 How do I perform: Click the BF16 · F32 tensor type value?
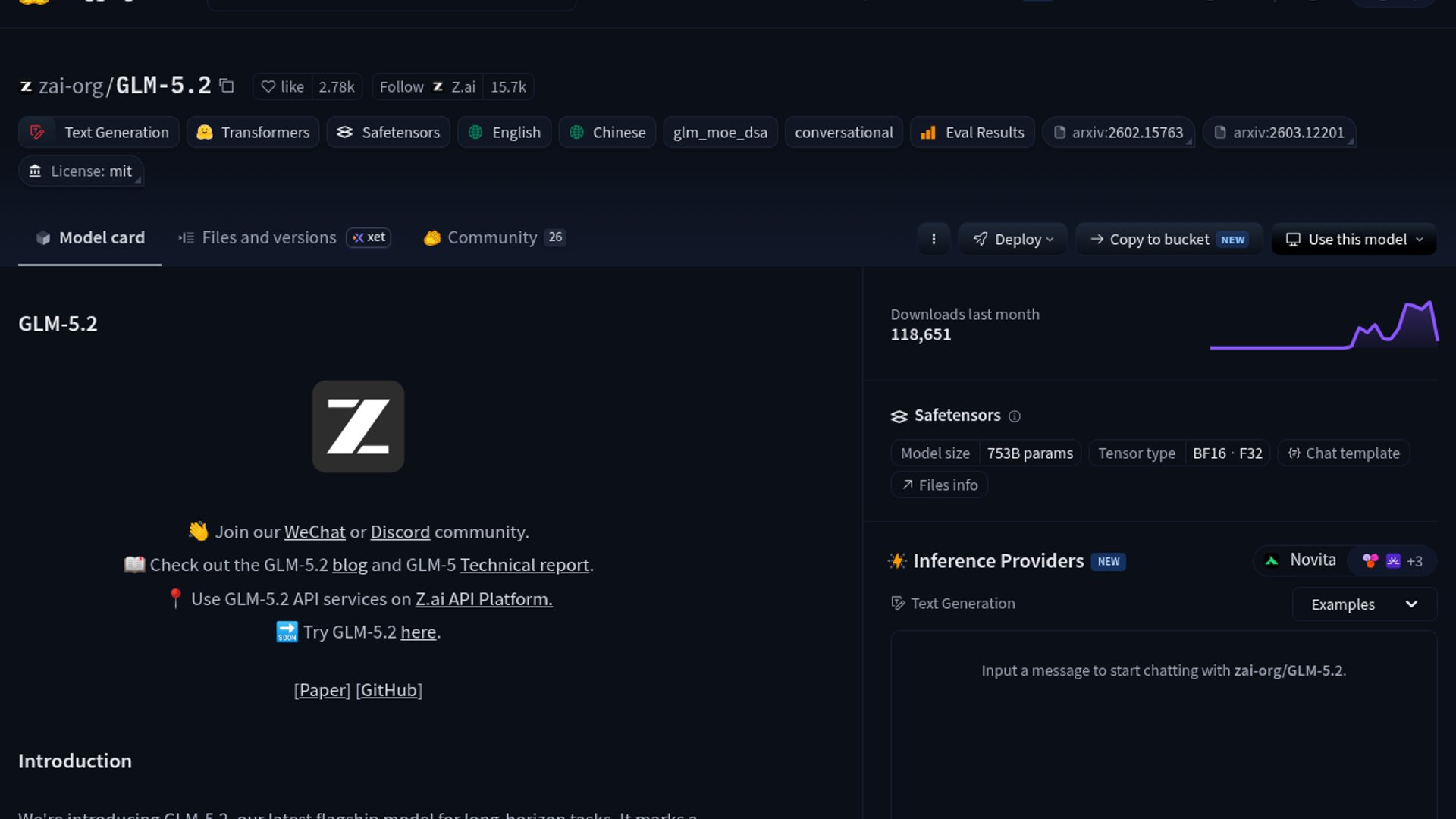pyautogui.click(x=1228, y=453)
